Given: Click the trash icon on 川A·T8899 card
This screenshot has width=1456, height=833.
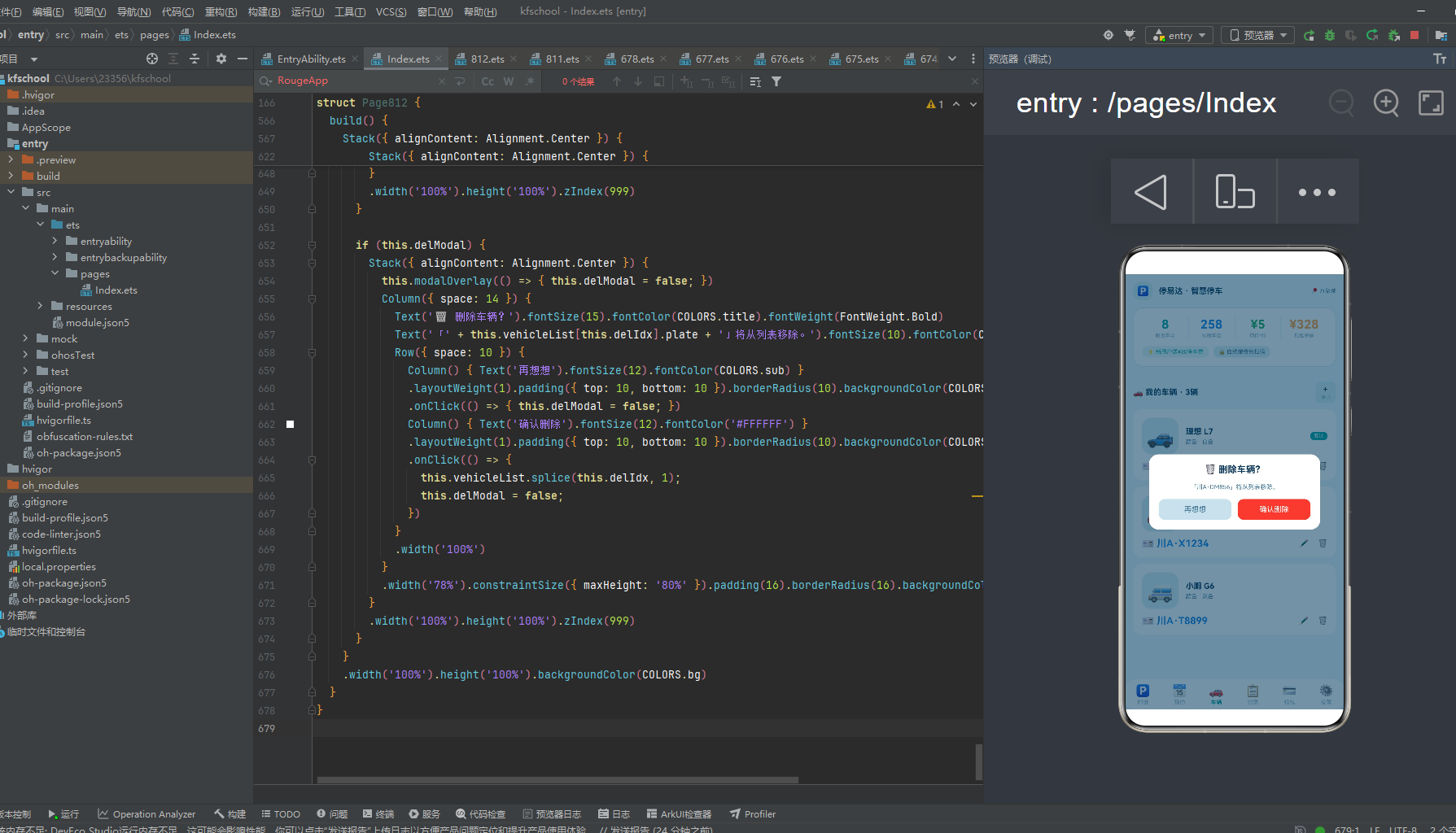Looking at the screenshot, I should (x=1323, y=621).
